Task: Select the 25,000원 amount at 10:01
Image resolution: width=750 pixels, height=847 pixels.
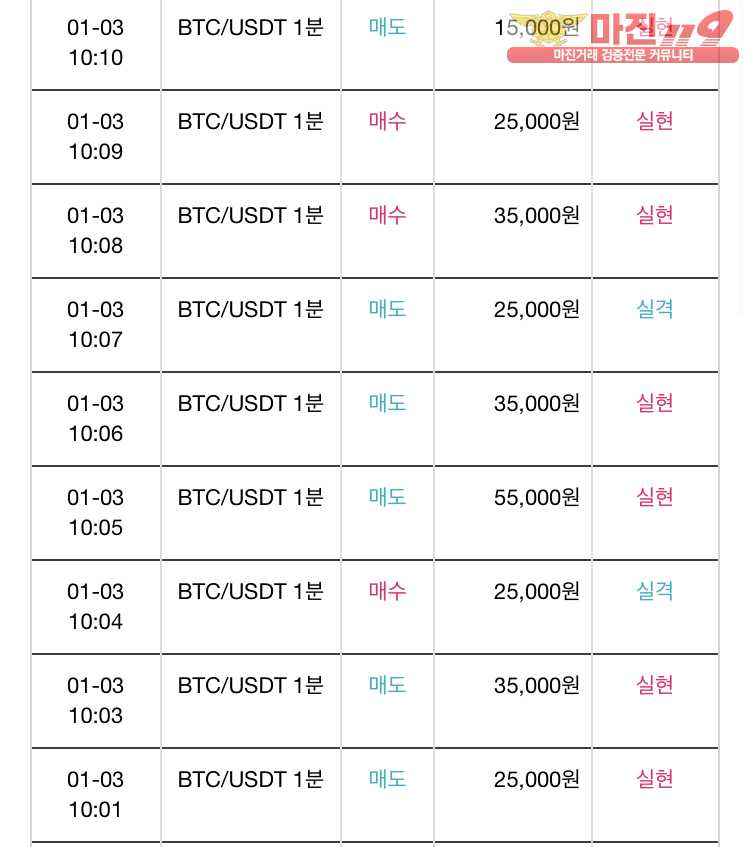Action: point(537,779)
